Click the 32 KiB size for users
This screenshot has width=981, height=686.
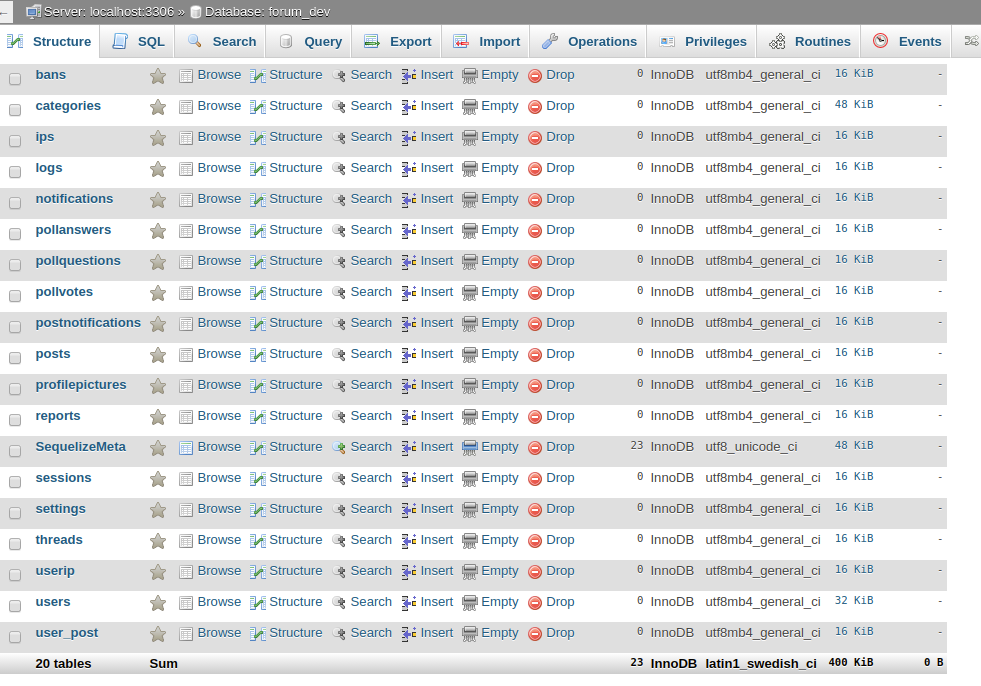(854, 600)
